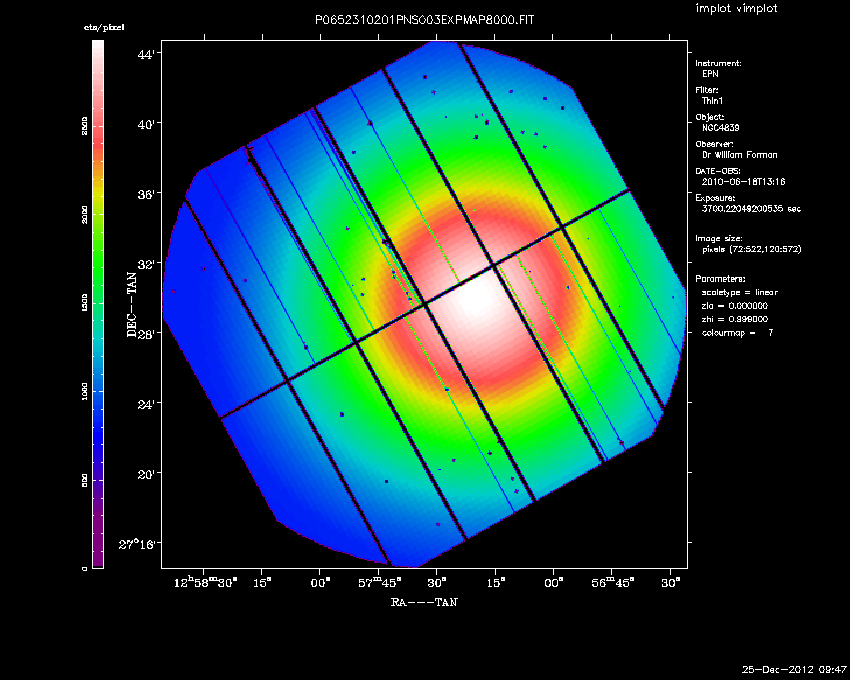Select the Instrument EPN value
The width and height of the screenshot is (850, 680).
coord(709,73)
